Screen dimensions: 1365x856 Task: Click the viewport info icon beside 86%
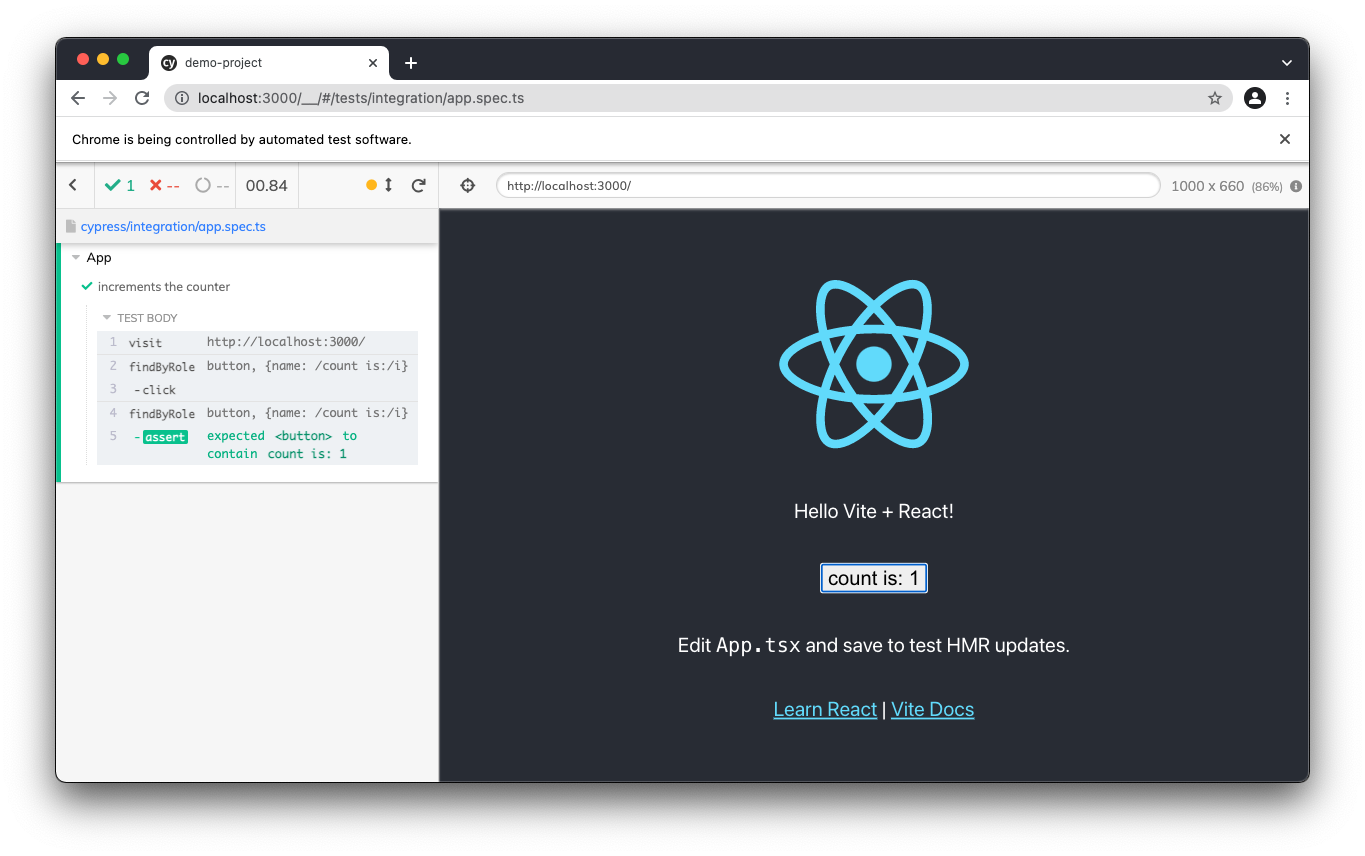[1296, 186]
